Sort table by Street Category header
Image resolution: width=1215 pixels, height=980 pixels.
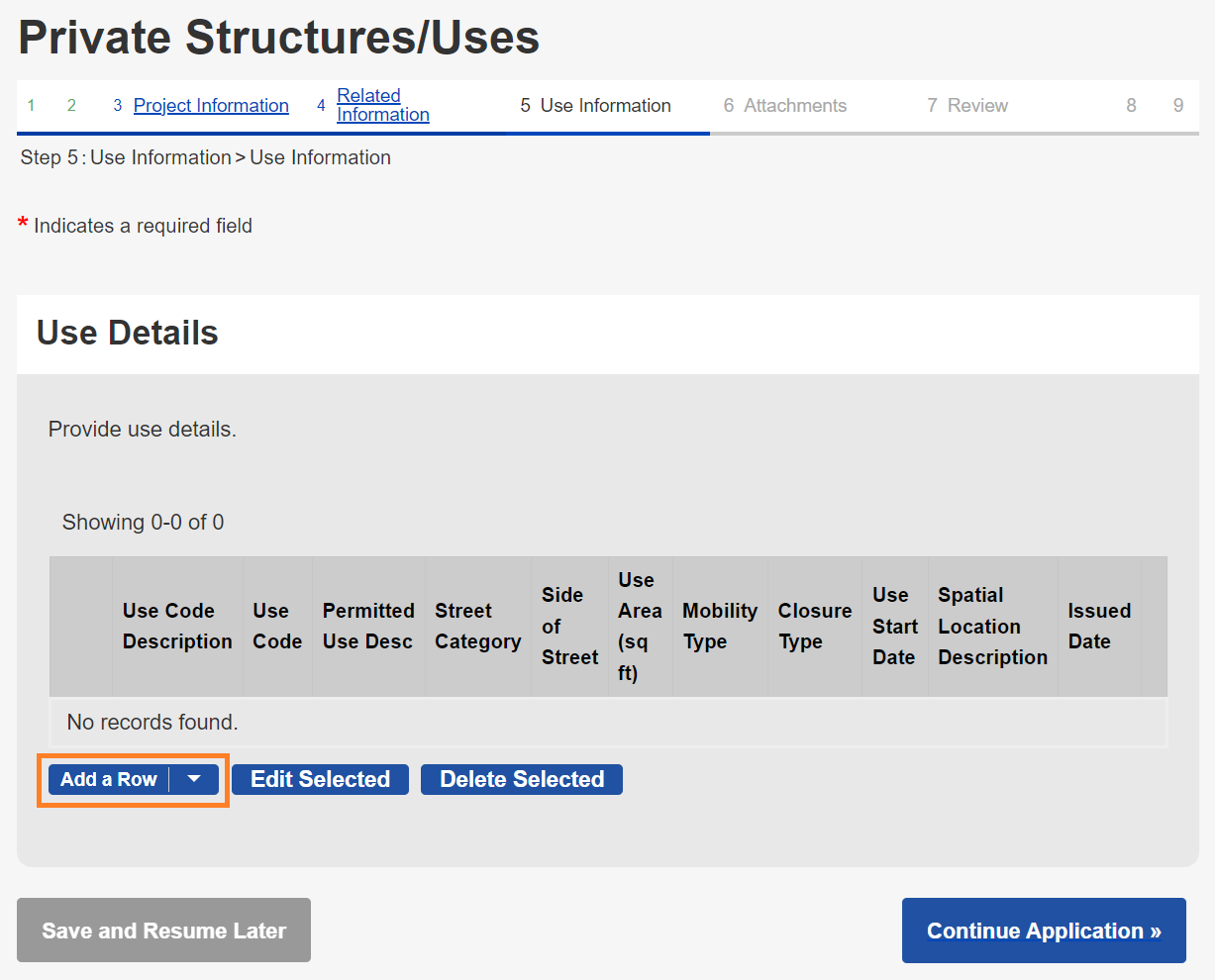(477, 627)
